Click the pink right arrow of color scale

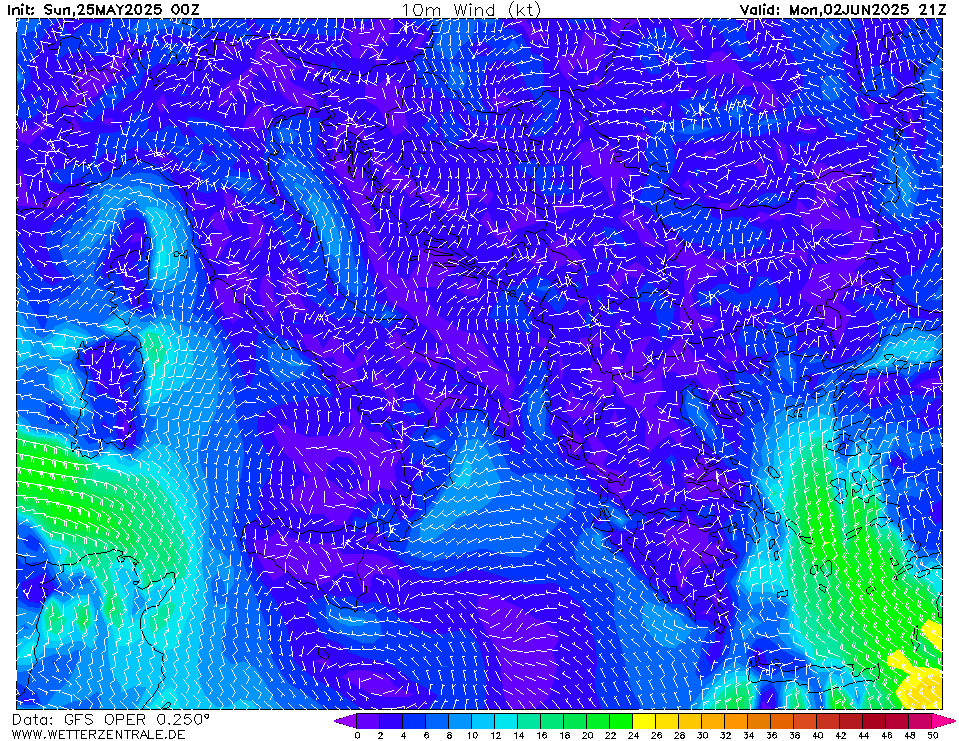[x=943, y=720]
